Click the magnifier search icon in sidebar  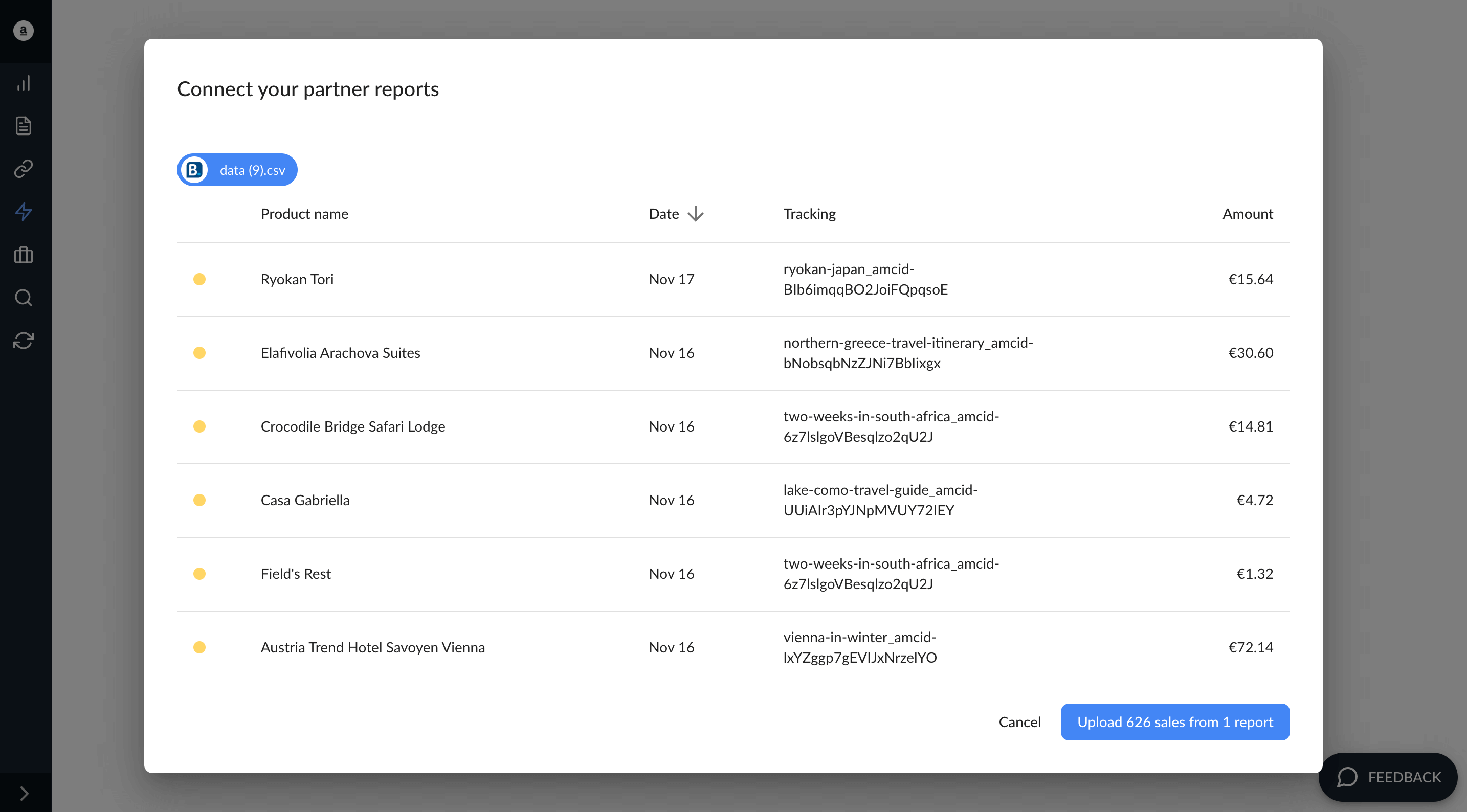pos(24,297)
